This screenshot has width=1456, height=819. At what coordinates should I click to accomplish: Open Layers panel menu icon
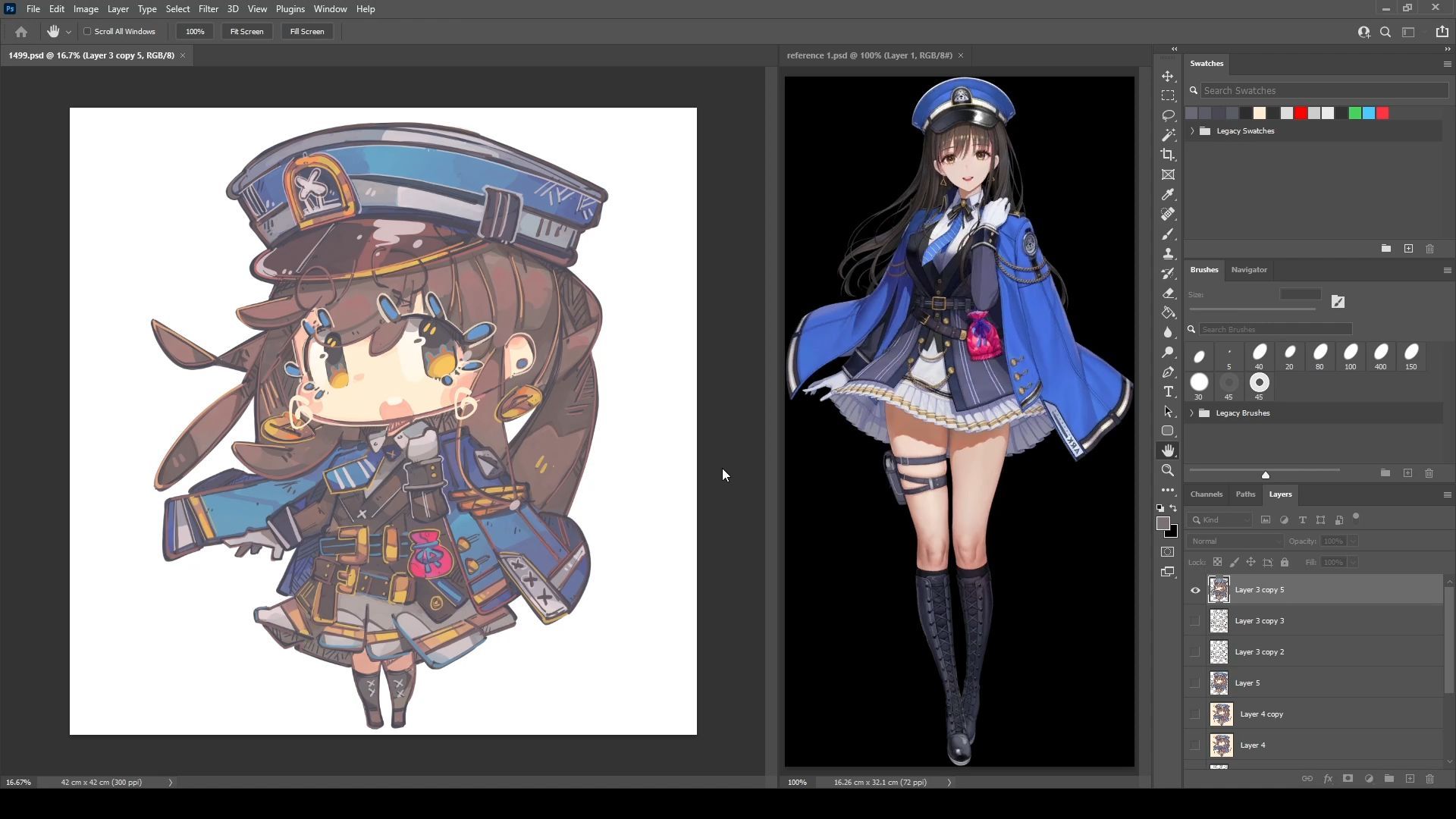1447,494
